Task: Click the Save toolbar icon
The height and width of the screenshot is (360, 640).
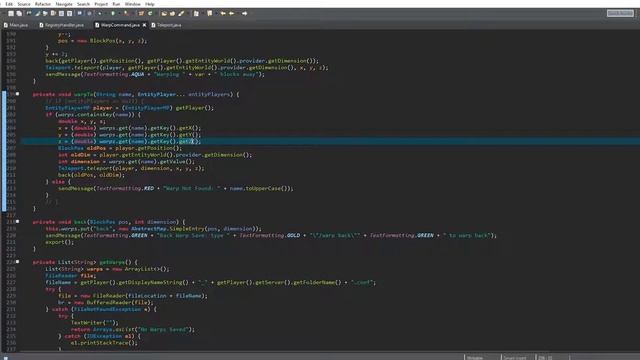Action: [11, 13]
